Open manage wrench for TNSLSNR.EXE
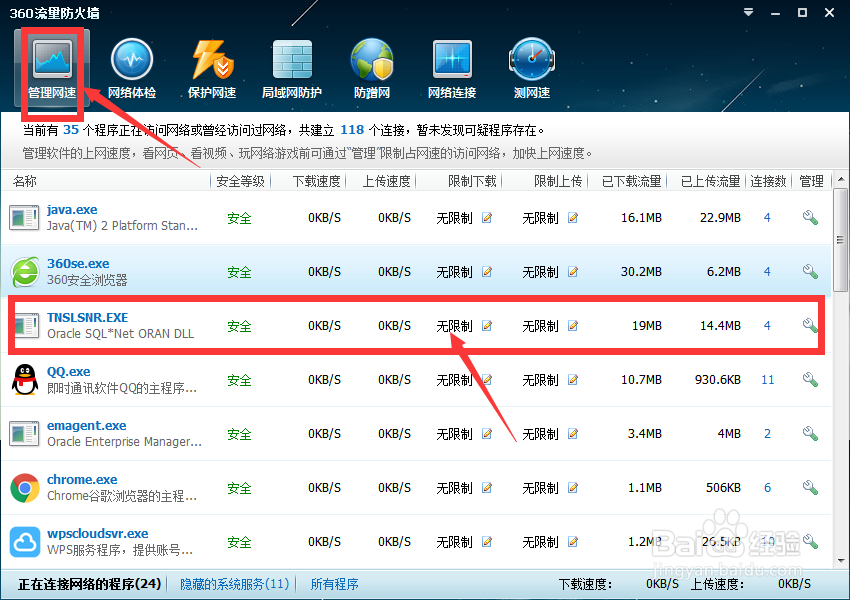Image resolution: width=850 pixels, height=600 pixels. tap(810, 326)
